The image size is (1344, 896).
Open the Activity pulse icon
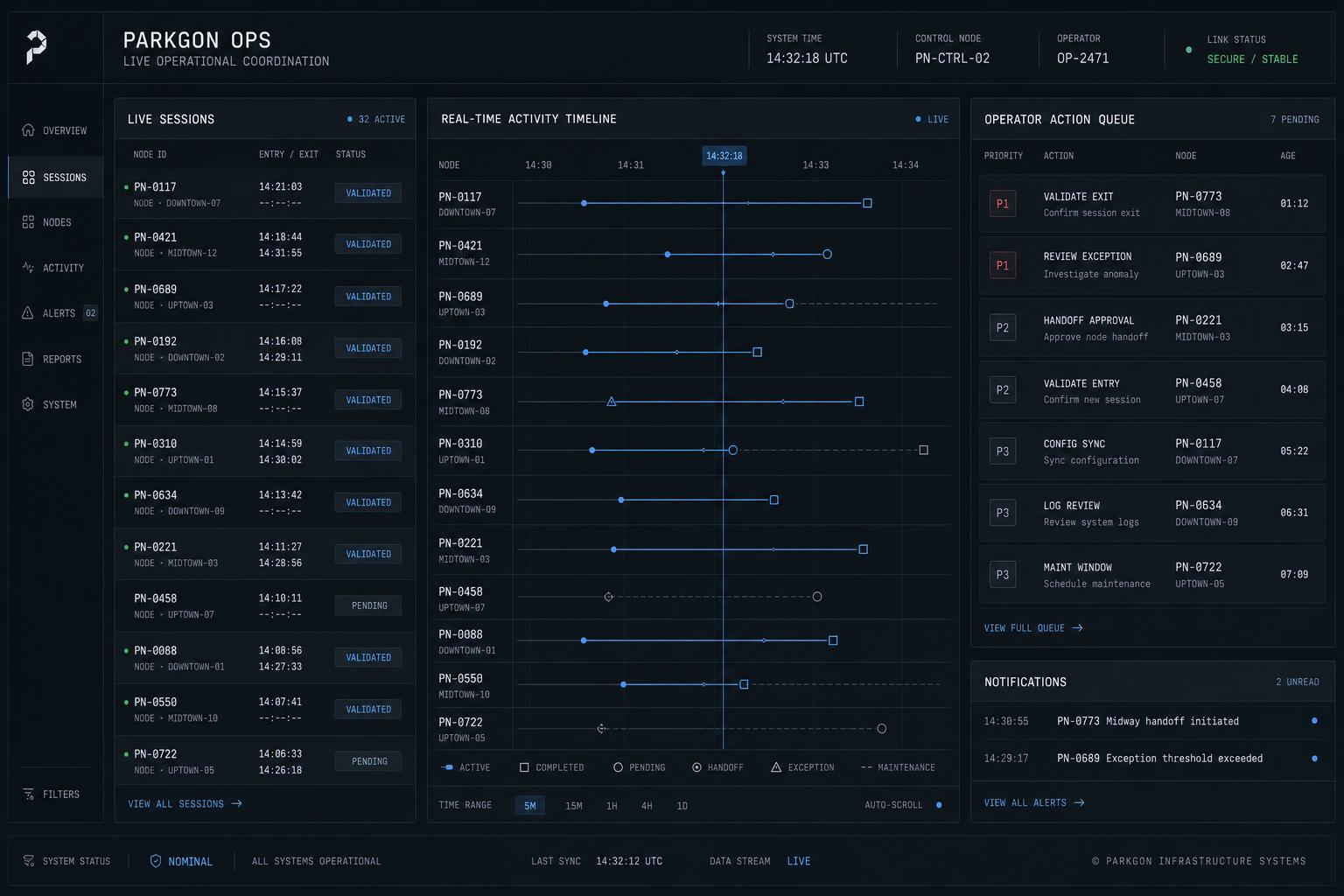click(x=28, y=268)
